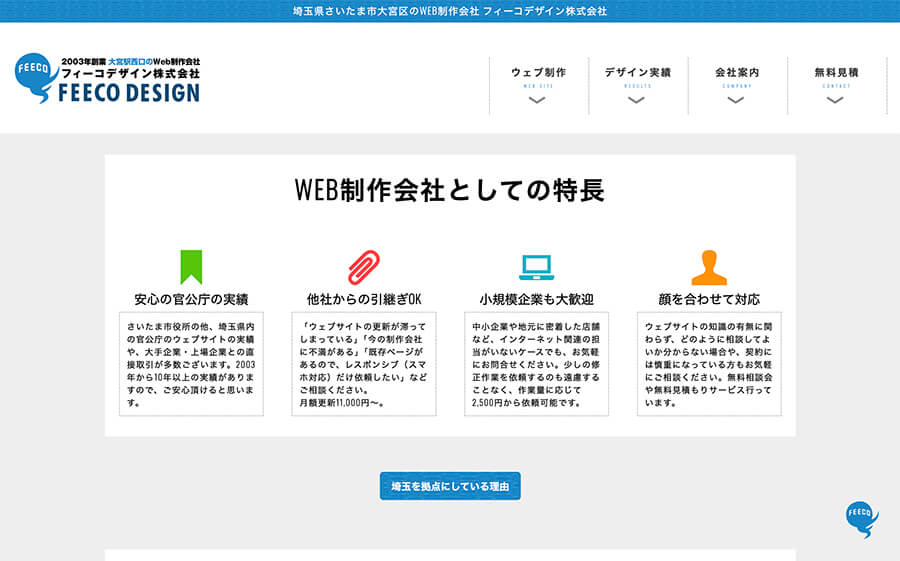Click the 安心の官公庁の実績 heading
Image resolution: width=900 pixels, height=561 pixels.
pos(191,299)
